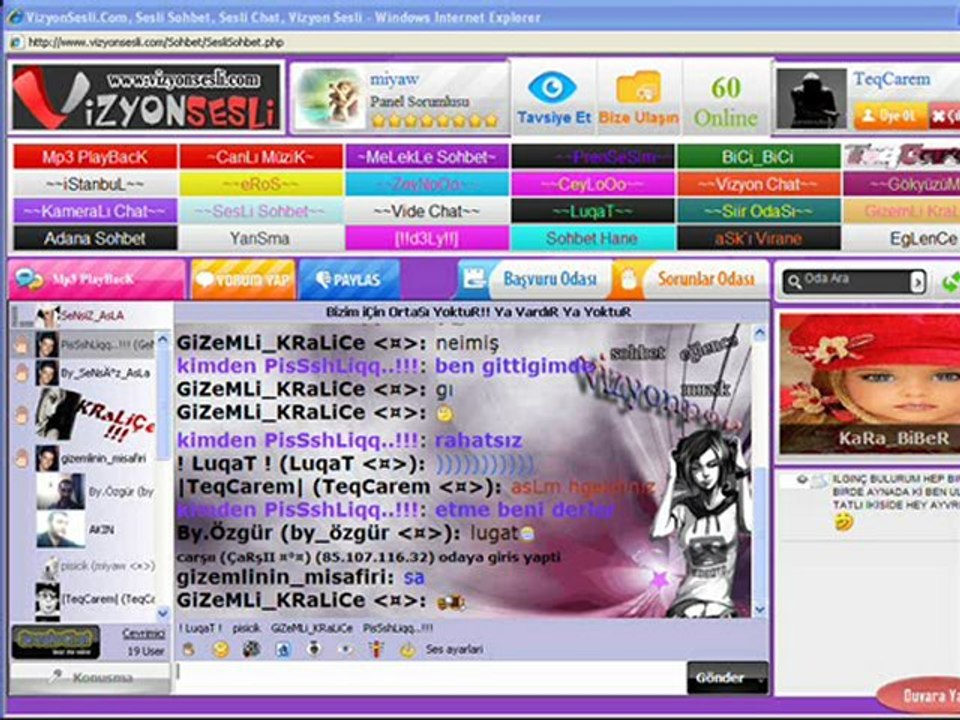Image resolution: width=960 pixels, height=720 pixels.
Task: Click the small eye icon in chat toolbar
Action: pos(346,648)
